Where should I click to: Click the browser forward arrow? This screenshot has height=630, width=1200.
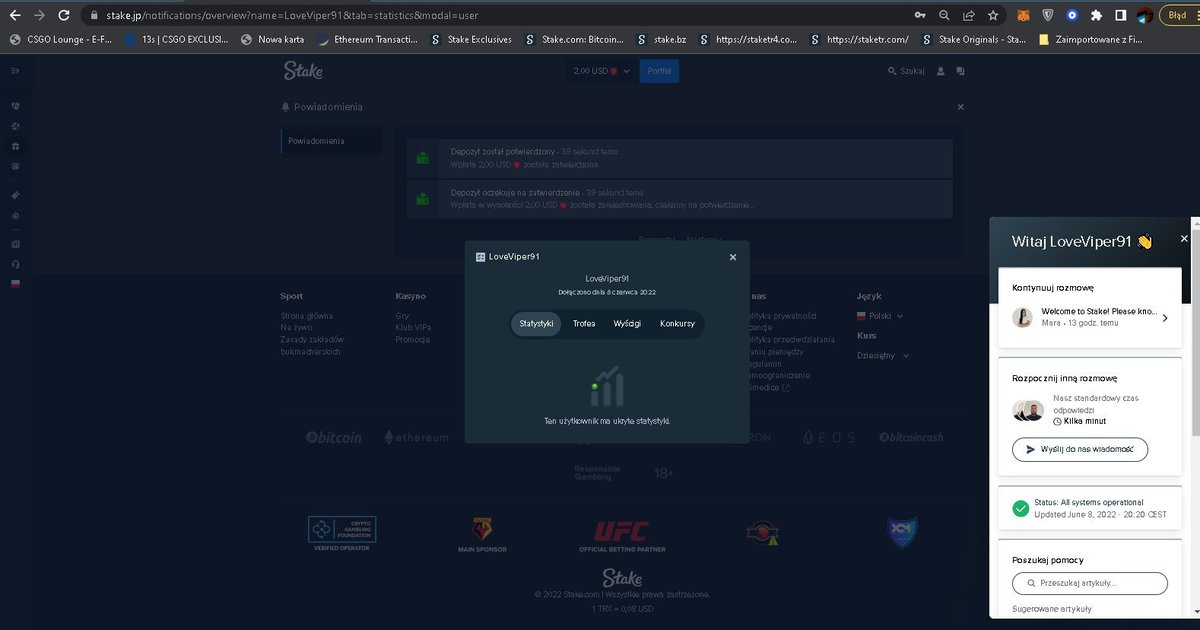pyautogui.click(x=39, y=16)
